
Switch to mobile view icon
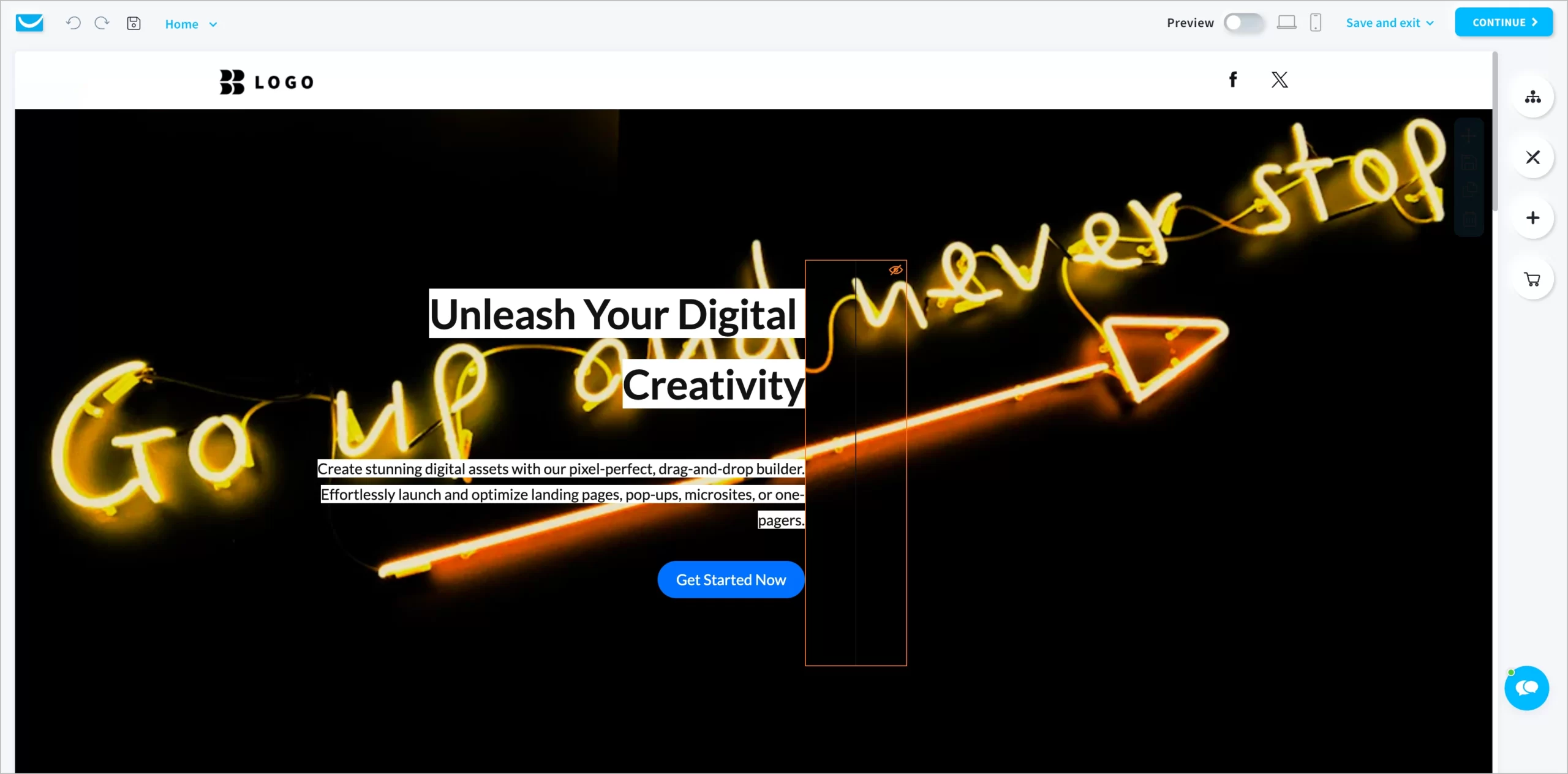click(x=1315, y=23)
